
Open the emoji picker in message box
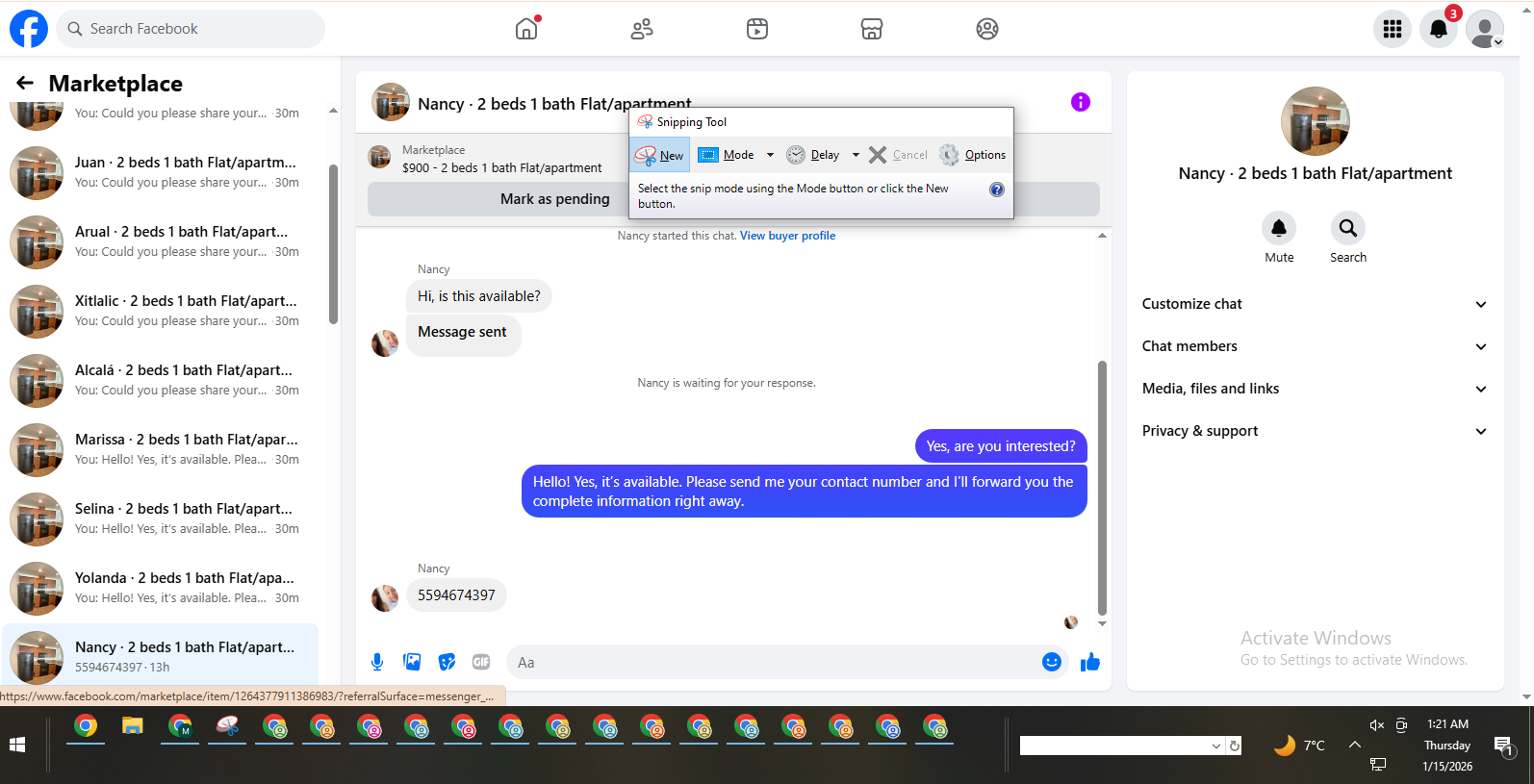pyautogui.click(x=1052, y=662)
